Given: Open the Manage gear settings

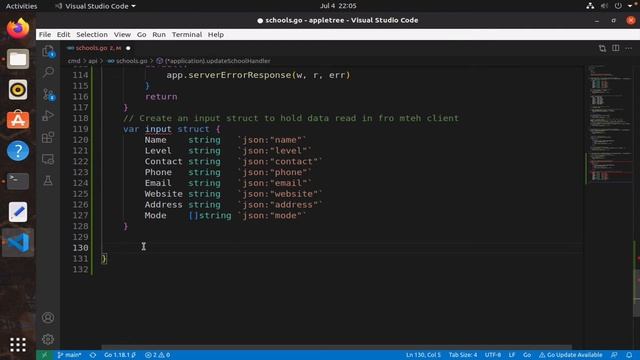Looking at the screenshot, I should click(48, 339).
